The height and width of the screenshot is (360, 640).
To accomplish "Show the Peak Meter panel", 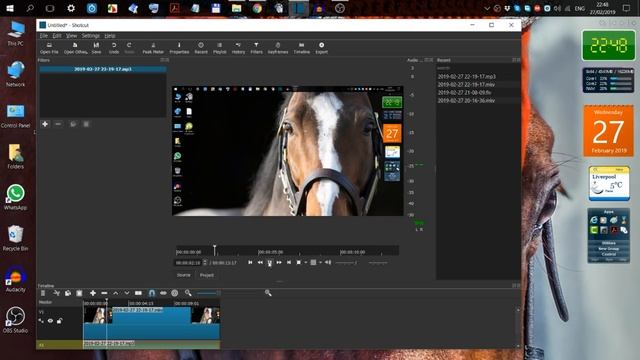I will click(x=153, y=48).
